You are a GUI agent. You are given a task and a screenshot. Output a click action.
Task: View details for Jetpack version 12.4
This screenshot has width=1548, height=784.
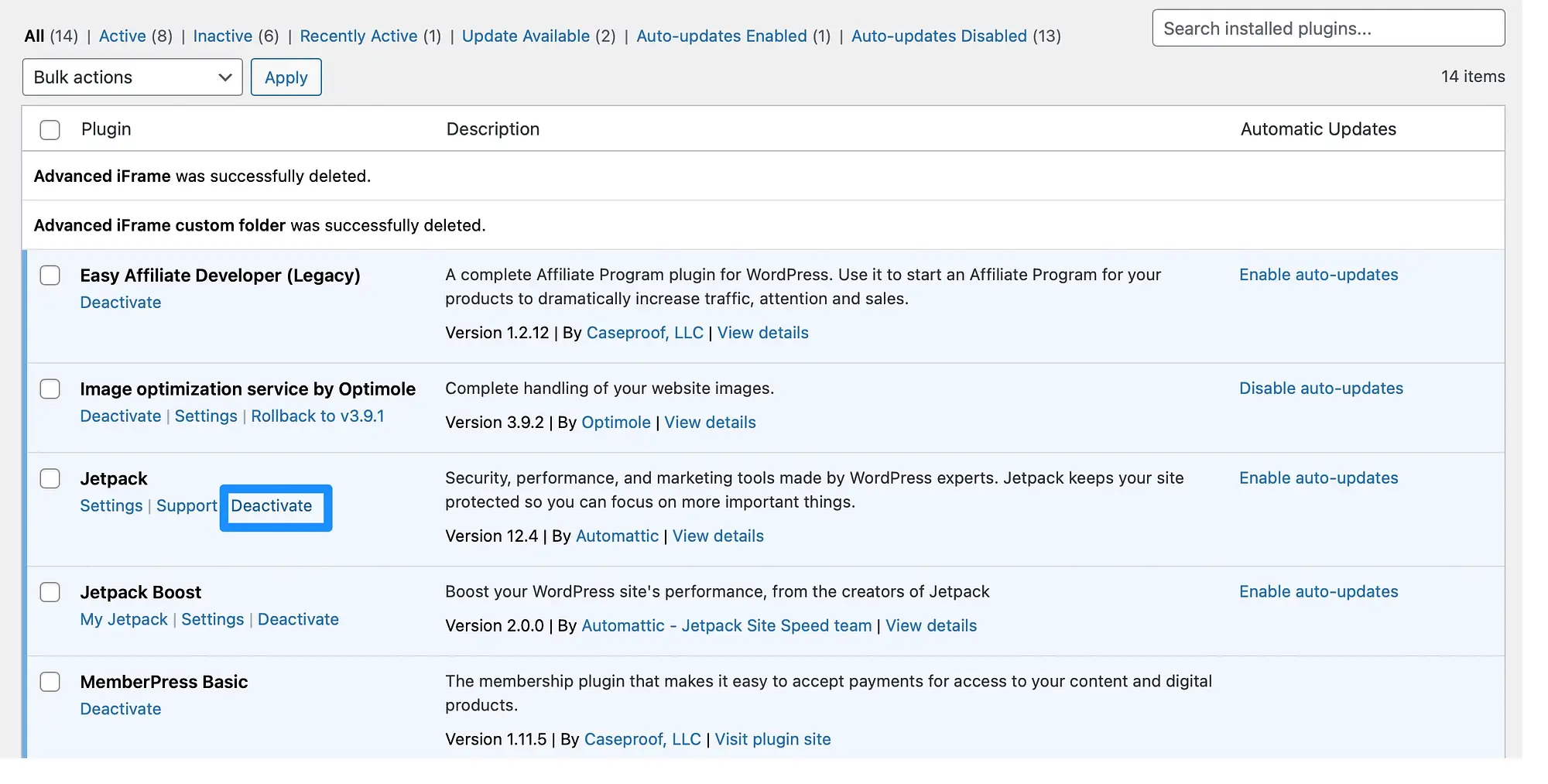click(717, 536)
